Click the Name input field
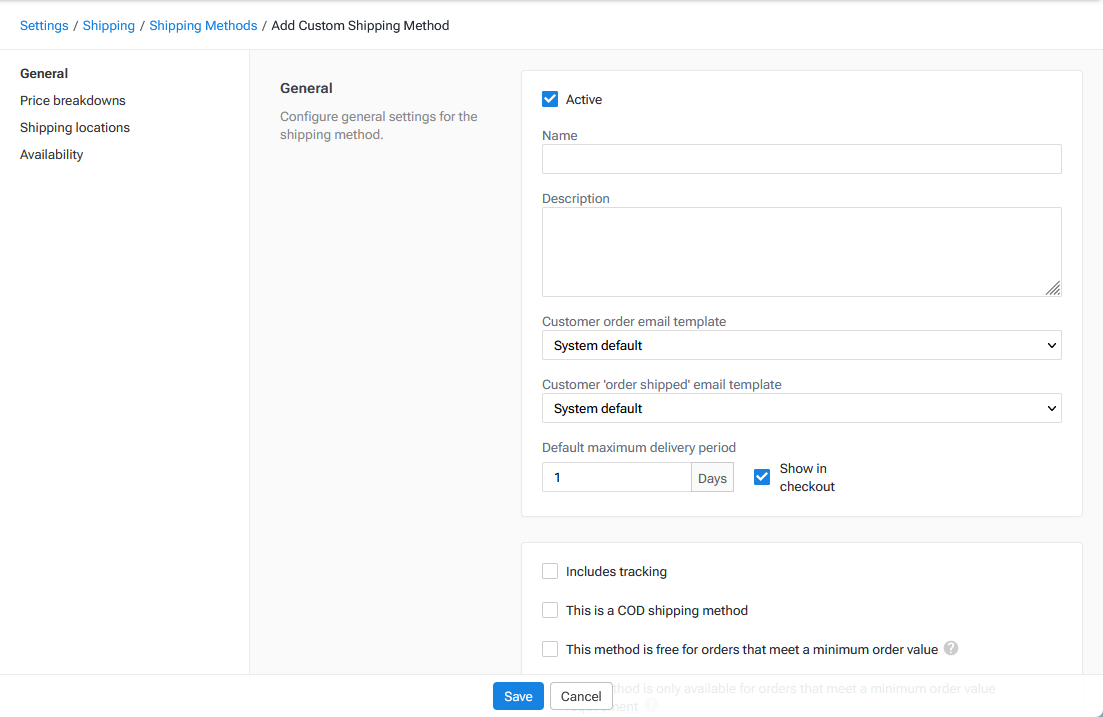 click(x=801, y=158)
